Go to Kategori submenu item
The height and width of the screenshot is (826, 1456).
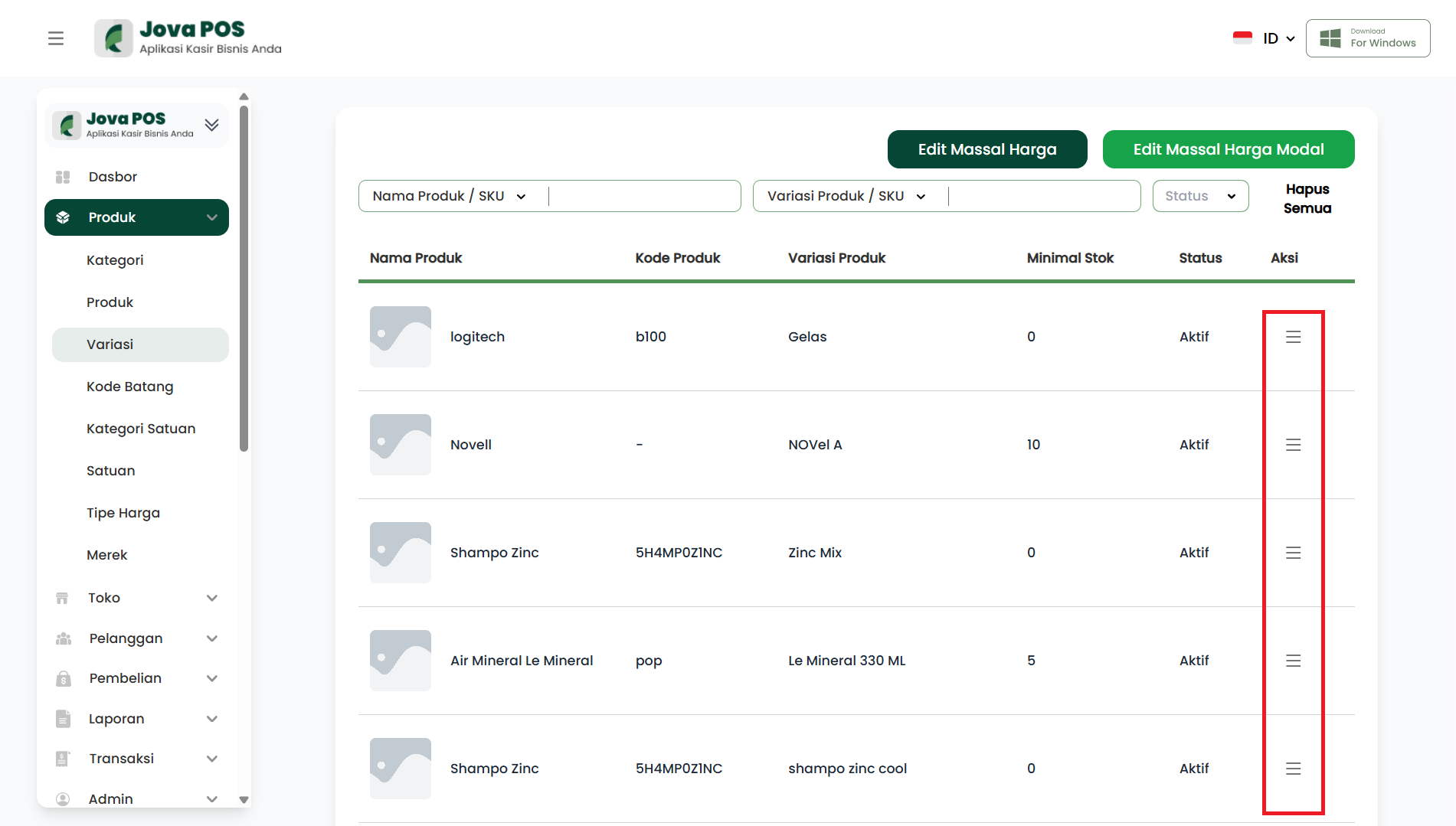pos(115,260)
